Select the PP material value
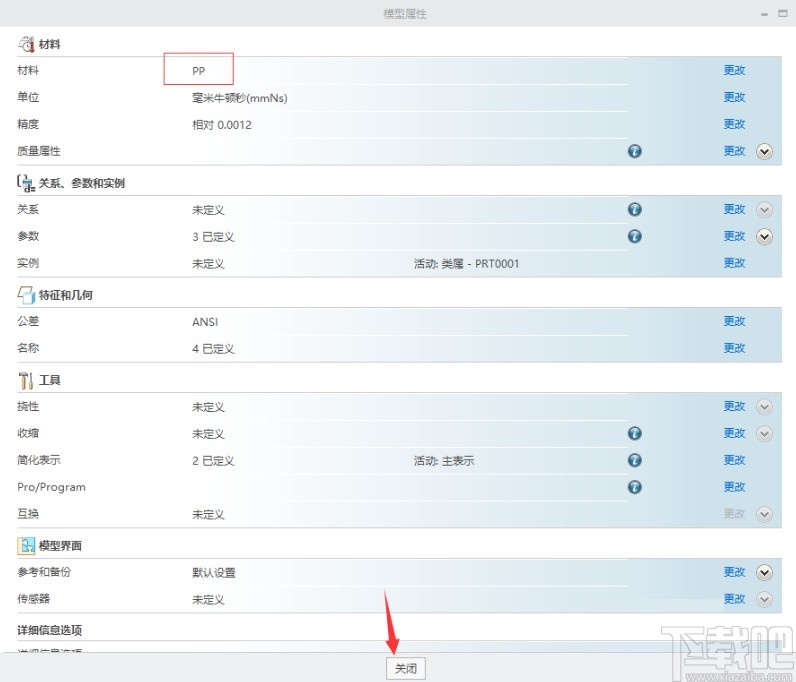Viewport: 796px width, 682px height. click(x=198, y=71)
